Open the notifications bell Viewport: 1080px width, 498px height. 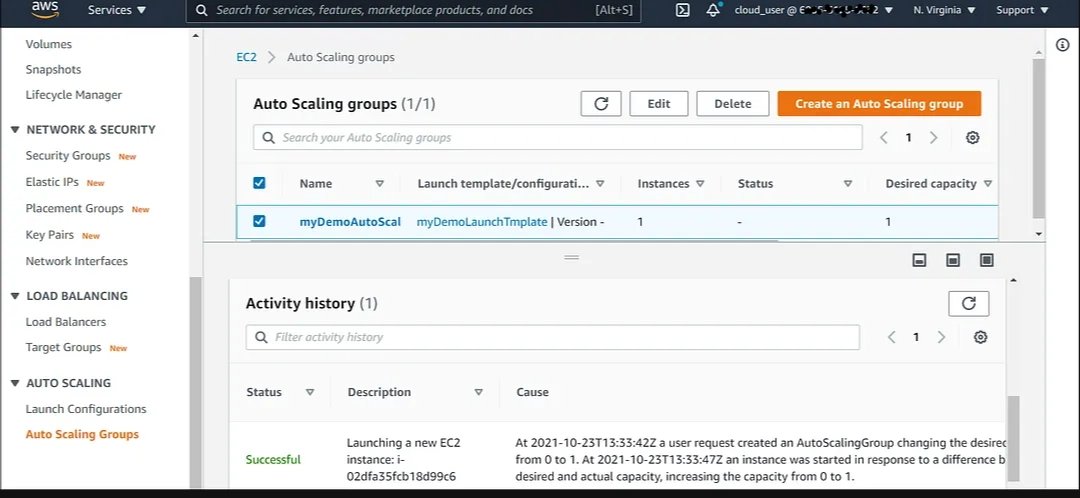point(714,10)
